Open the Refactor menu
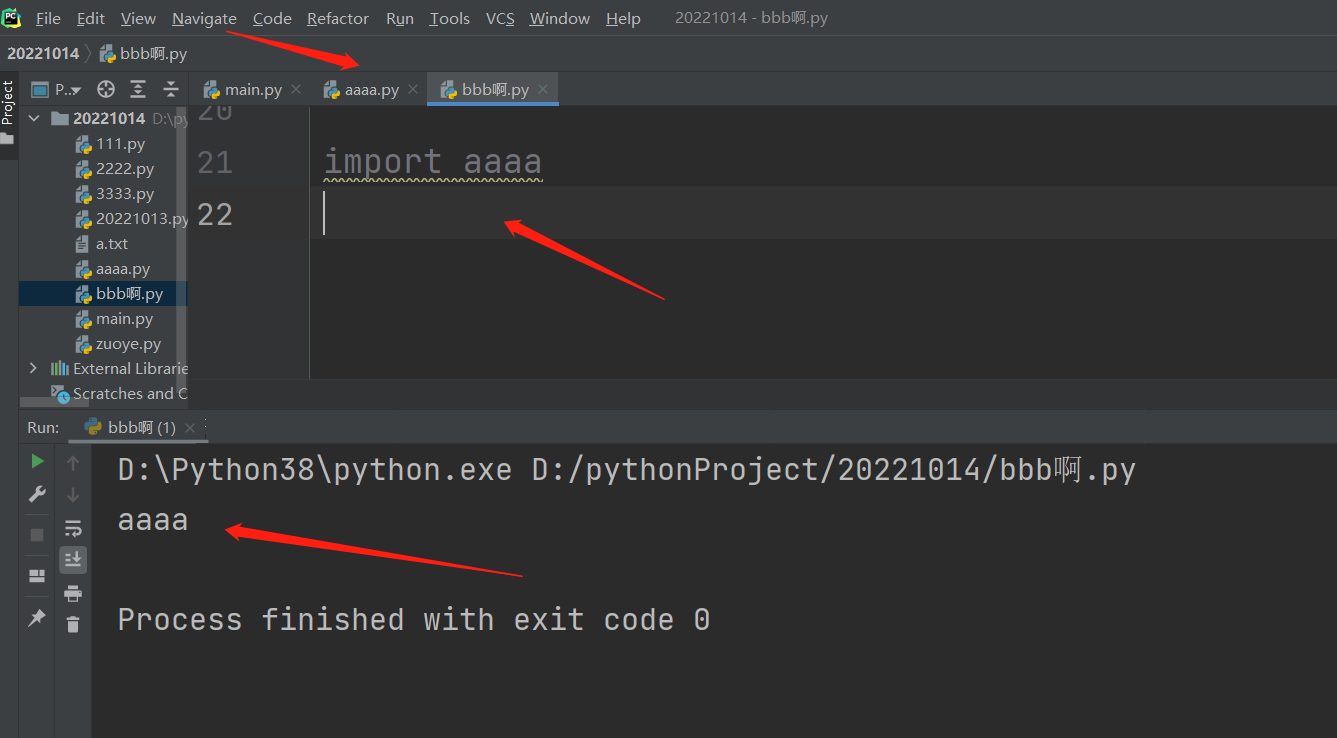Screen dimensions: 1337x738 coord(337,18)
